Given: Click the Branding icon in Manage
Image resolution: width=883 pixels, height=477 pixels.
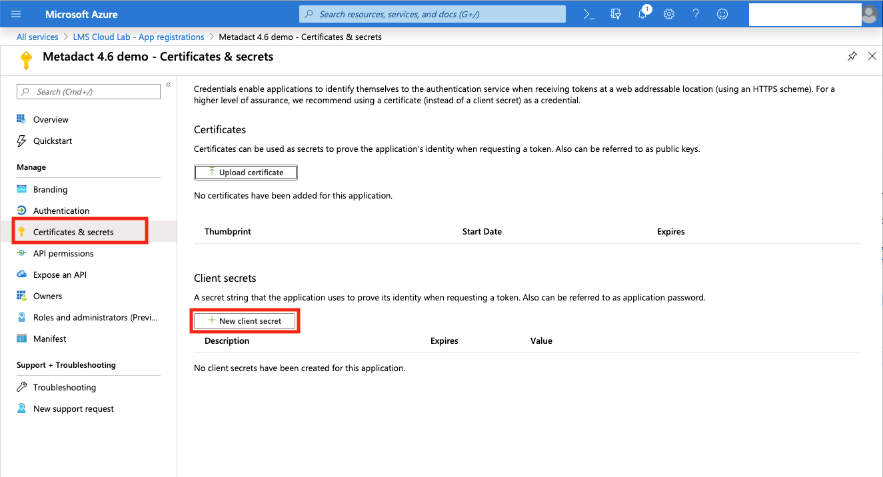Looking at the screenshot, I should tap(21, 189).
